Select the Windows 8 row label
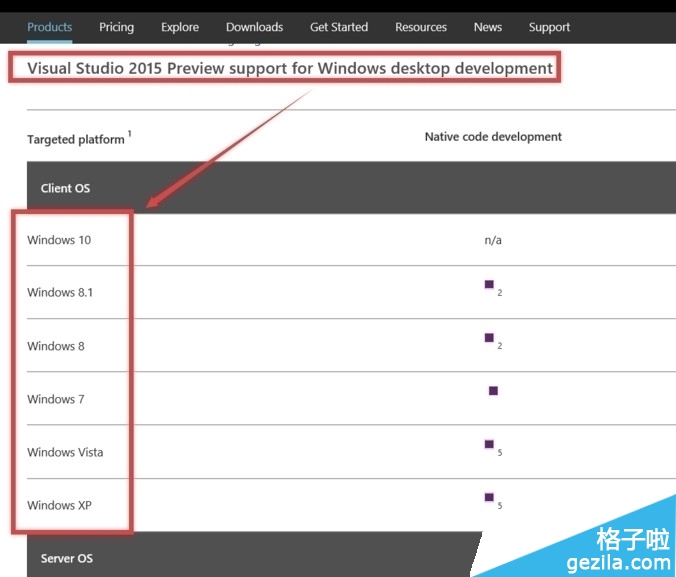This screenshot has width=676, height=577. pyautogui.click(x=56, y=346)
